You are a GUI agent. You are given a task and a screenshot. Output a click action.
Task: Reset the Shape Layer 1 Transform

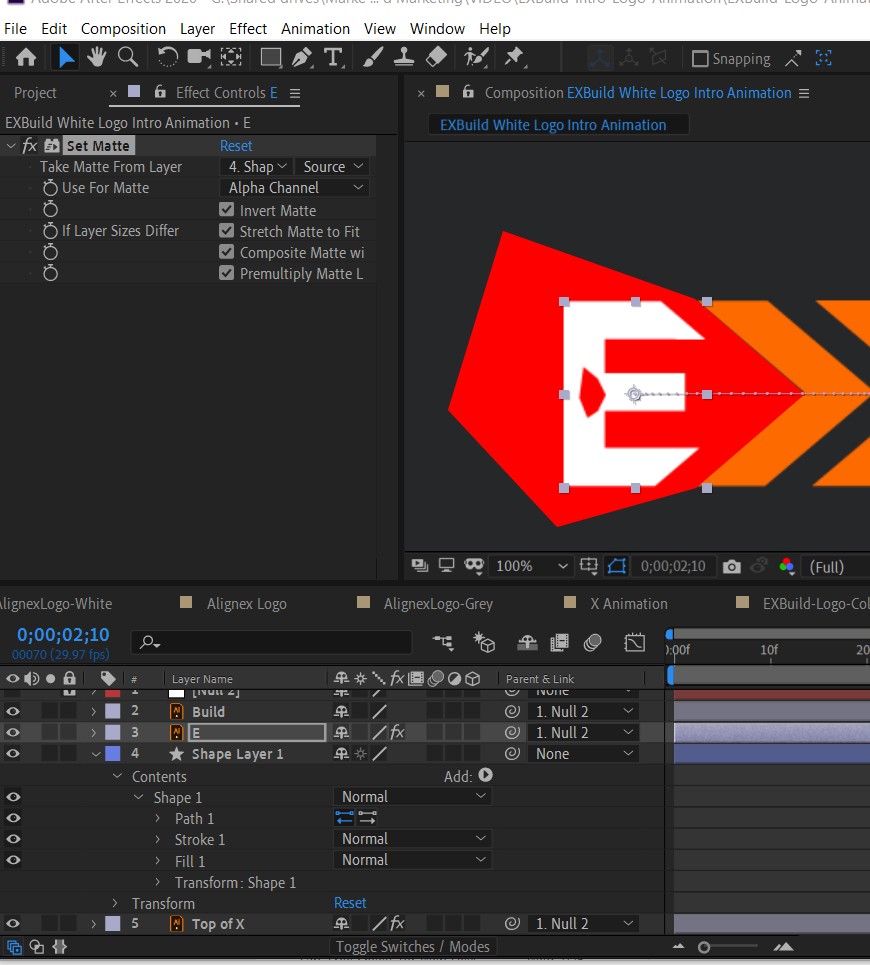pos(350,903)
